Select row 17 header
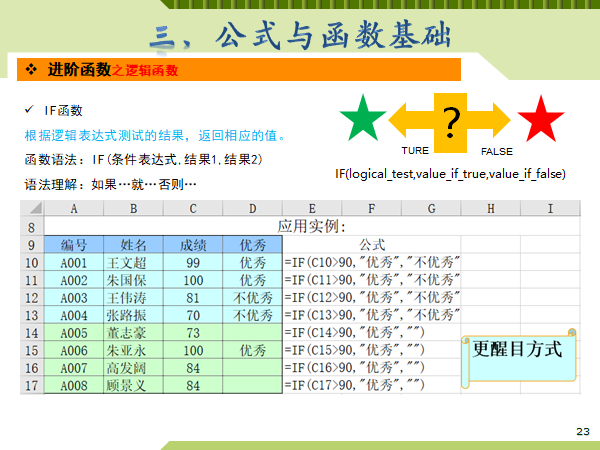 [32, 385]
